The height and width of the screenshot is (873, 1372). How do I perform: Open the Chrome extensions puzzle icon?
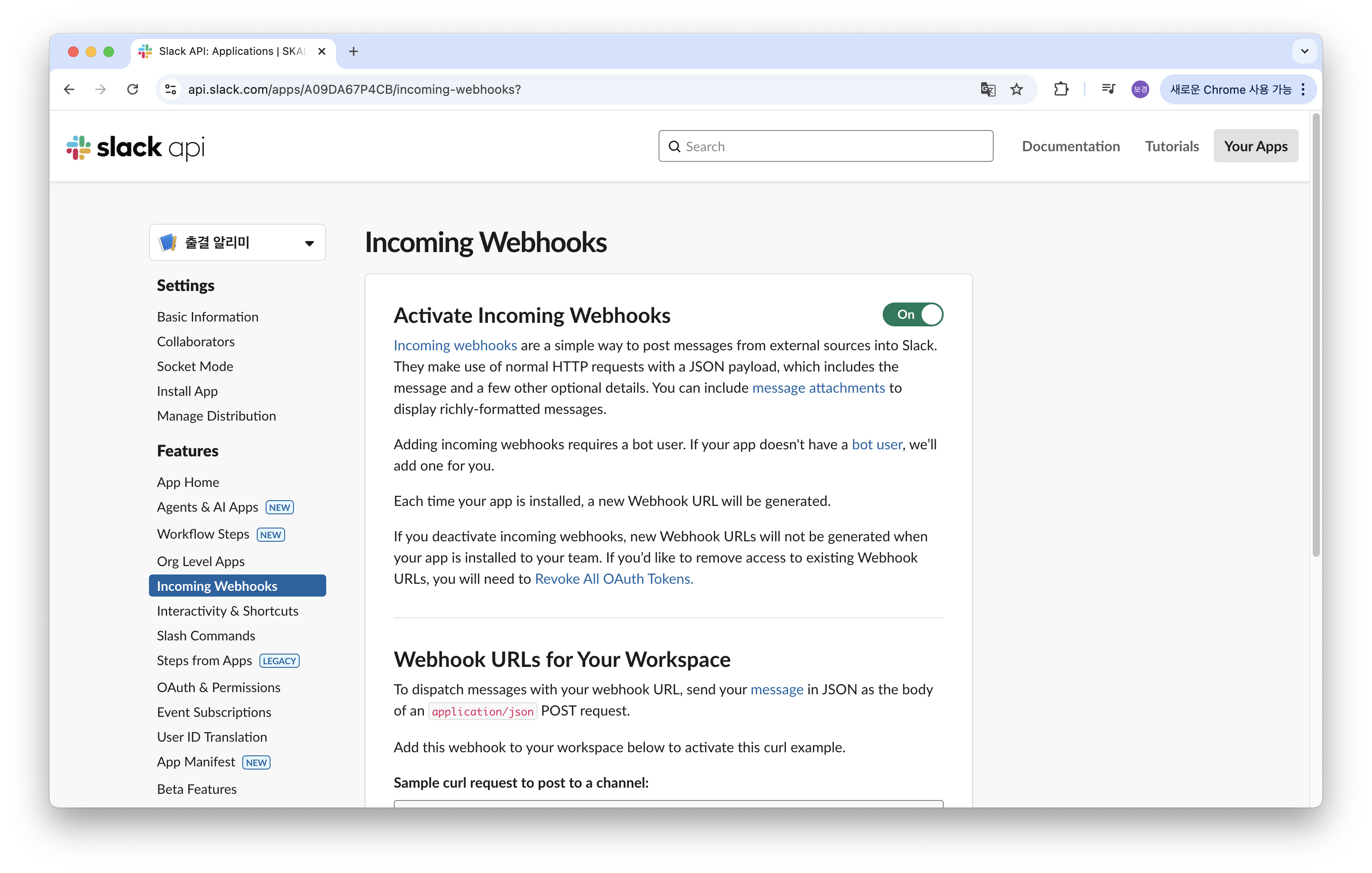(x=1061, y=89)
